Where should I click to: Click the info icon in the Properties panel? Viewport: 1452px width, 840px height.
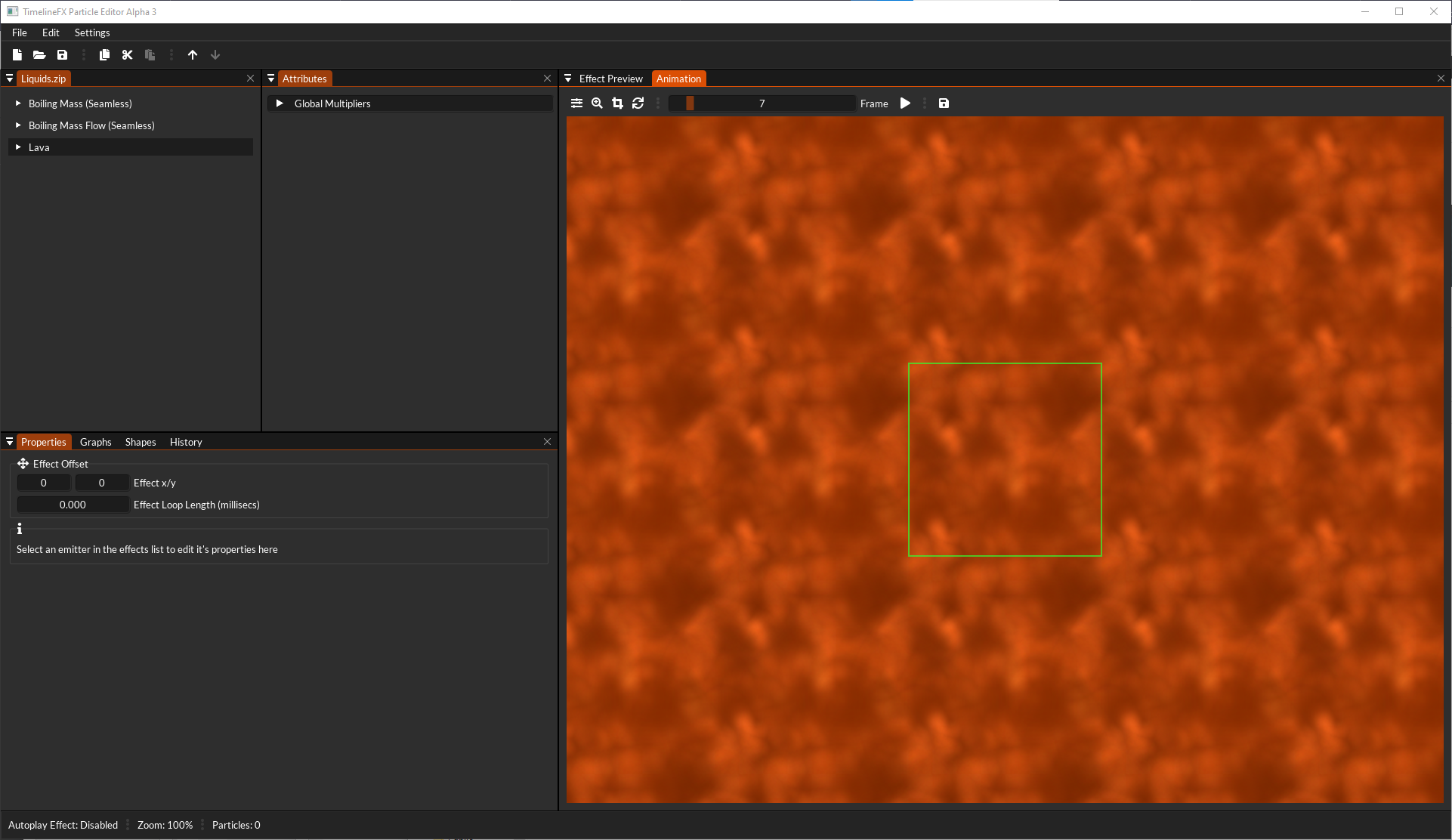tap(20, 529)
